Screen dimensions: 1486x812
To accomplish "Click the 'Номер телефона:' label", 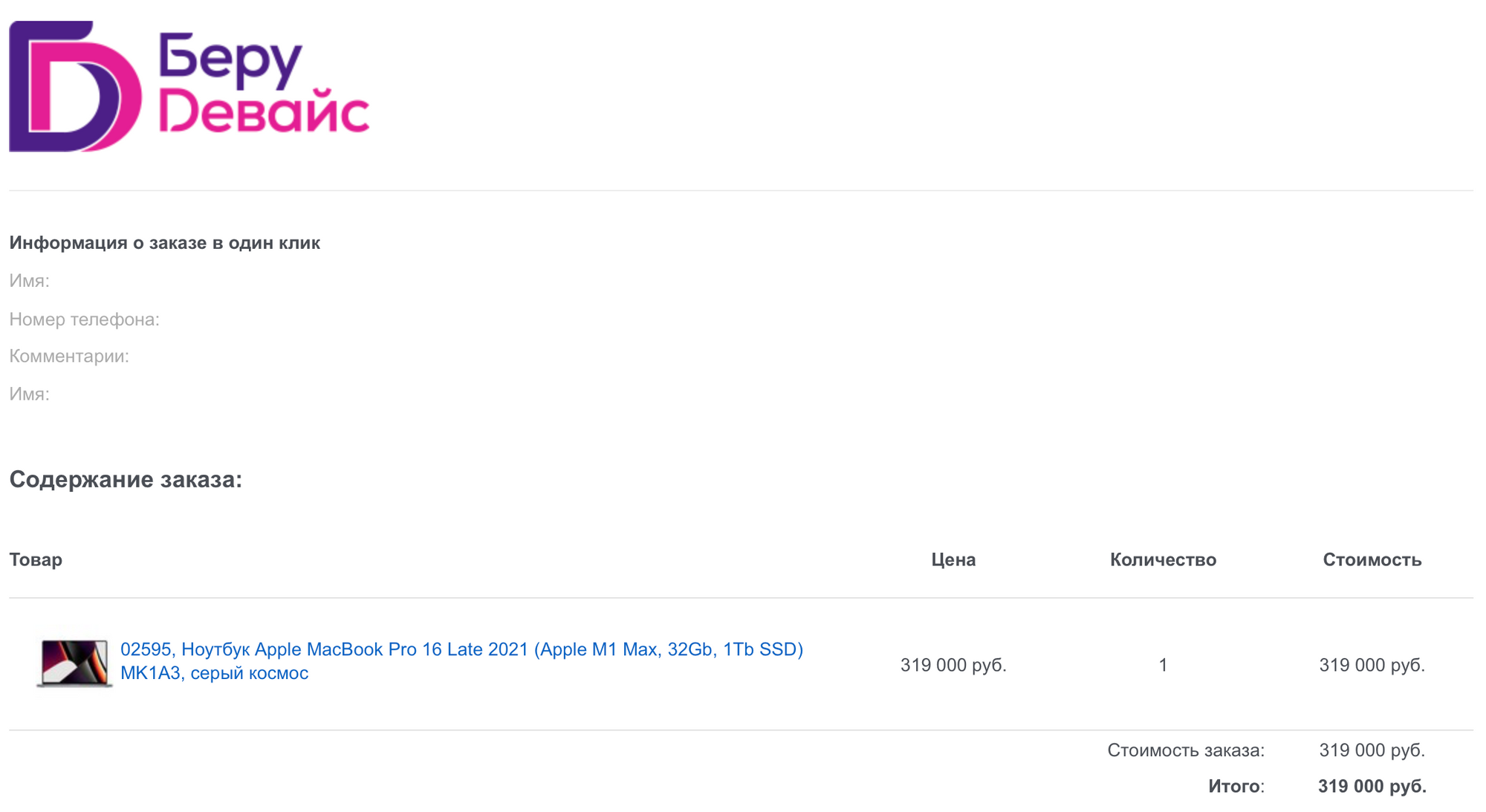I will (84, 319).
